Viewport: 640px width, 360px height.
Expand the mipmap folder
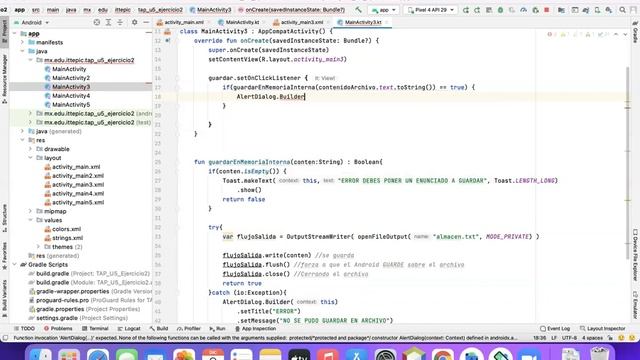coord(31,211)
